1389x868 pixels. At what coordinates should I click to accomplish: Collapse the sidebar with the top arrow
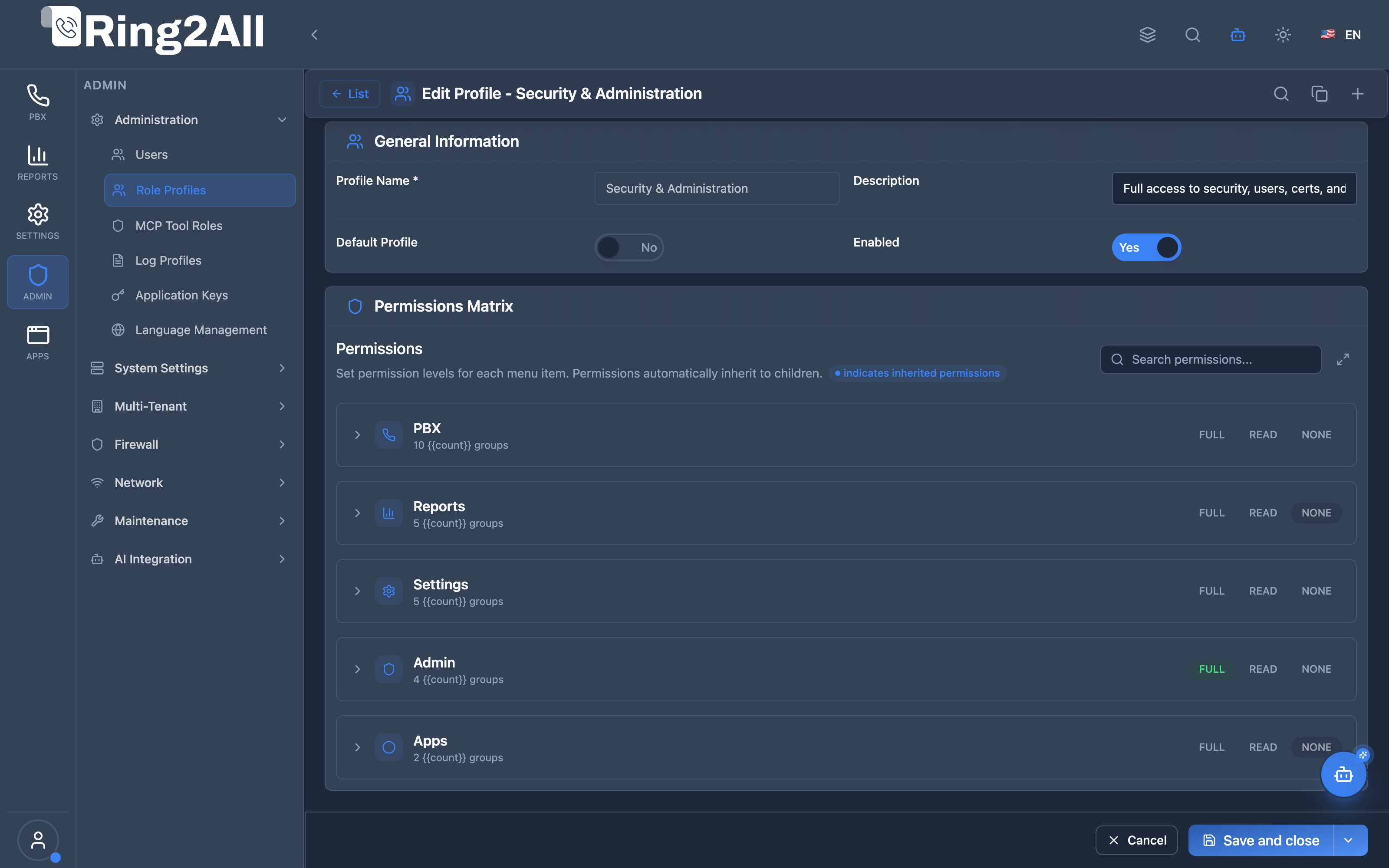[x=314, y=34]
